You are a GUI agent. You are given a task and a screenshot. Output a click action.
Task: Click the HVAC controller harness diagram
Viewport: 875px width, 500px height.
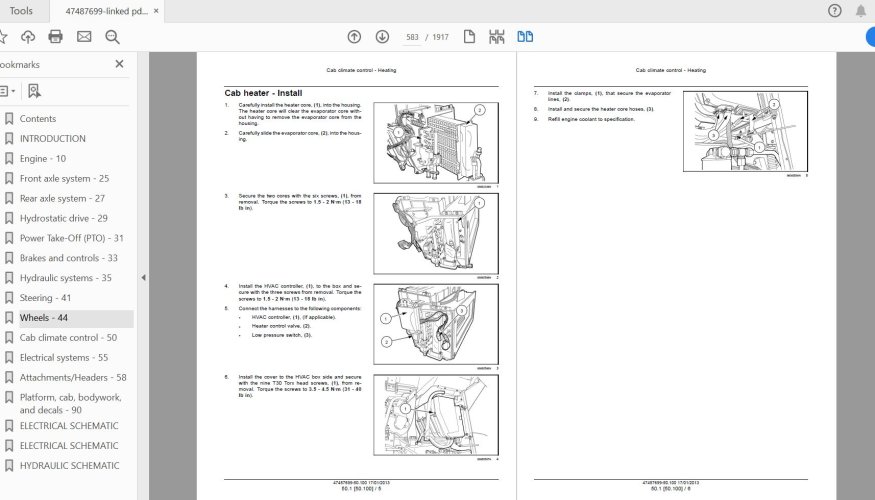click(436, 324)
